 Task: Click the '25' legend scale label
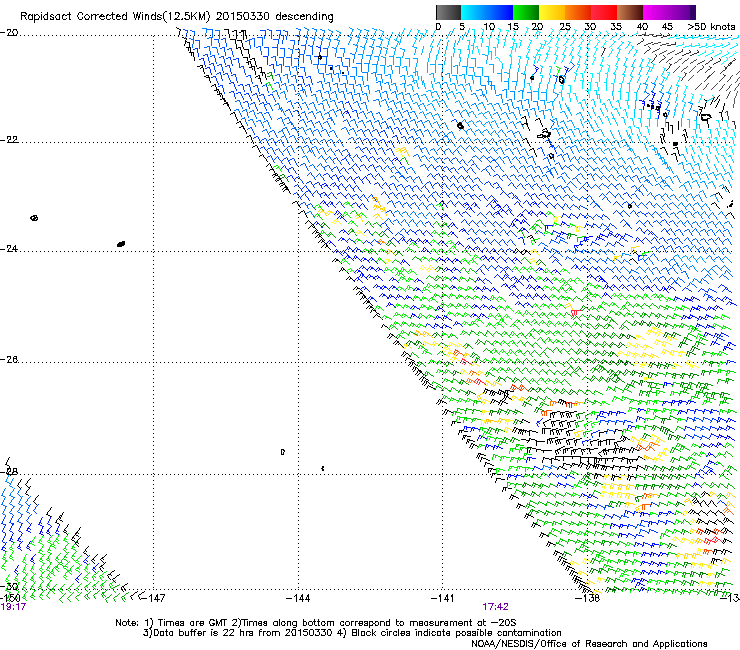point(565,27)
